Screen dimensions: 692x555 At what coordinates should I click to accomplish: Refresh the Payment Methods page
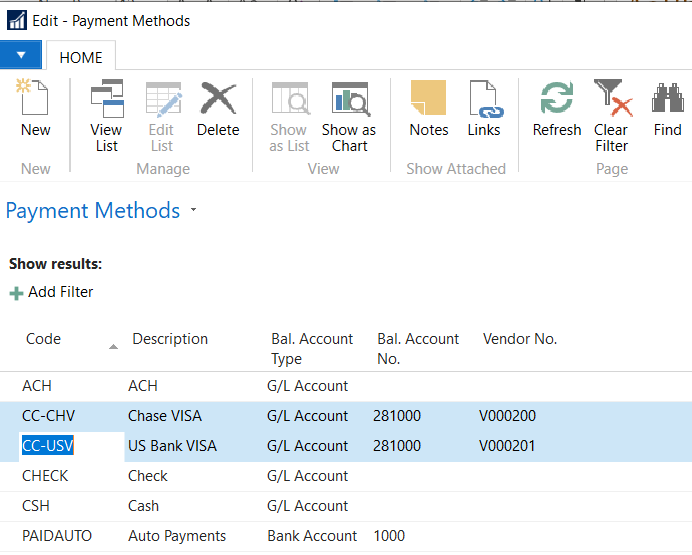[556, 101]
